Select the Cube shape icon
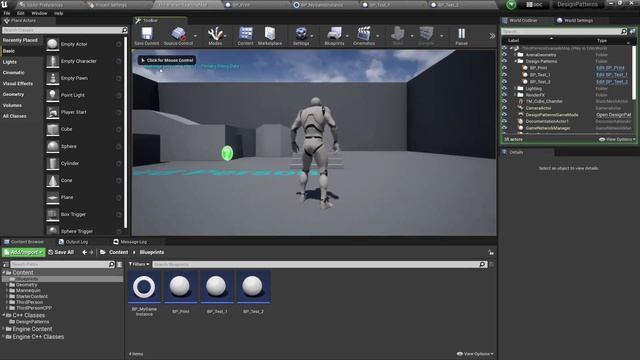Viewport: 640px width, 360px height. [52, 129]
